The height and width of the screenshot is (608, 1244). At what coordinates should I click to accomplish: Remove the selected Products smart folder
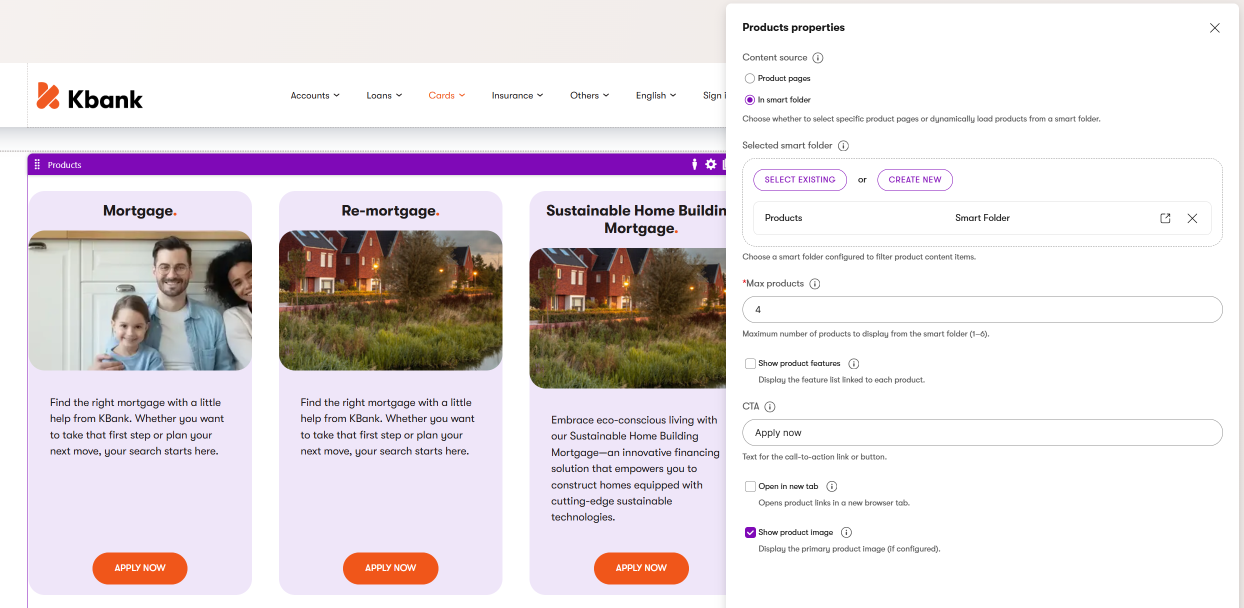point(1192,218)
